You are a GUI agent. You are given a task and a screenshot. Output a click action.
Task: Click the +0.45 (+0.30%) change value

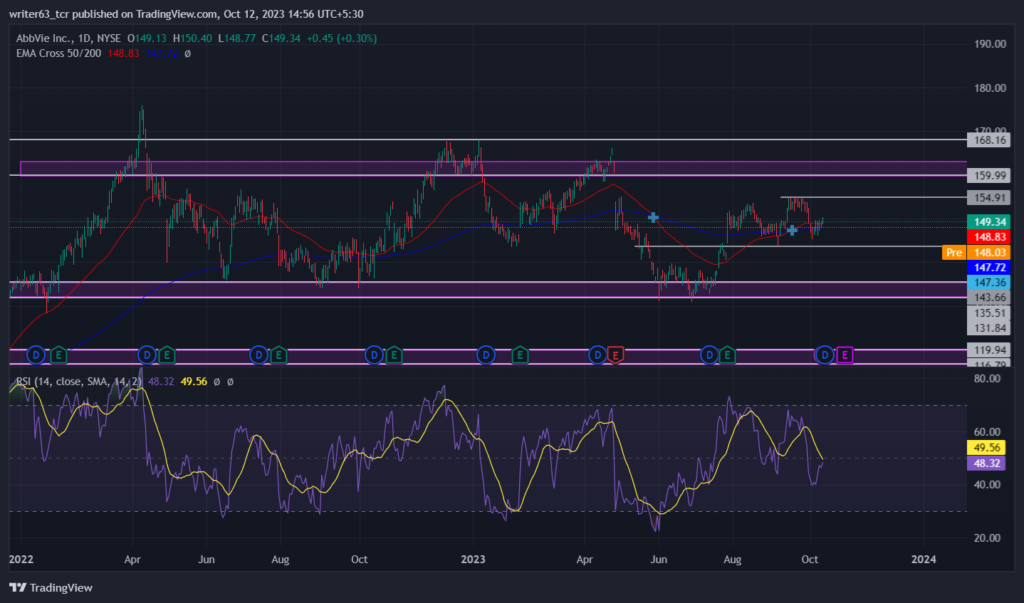(341, 39)
